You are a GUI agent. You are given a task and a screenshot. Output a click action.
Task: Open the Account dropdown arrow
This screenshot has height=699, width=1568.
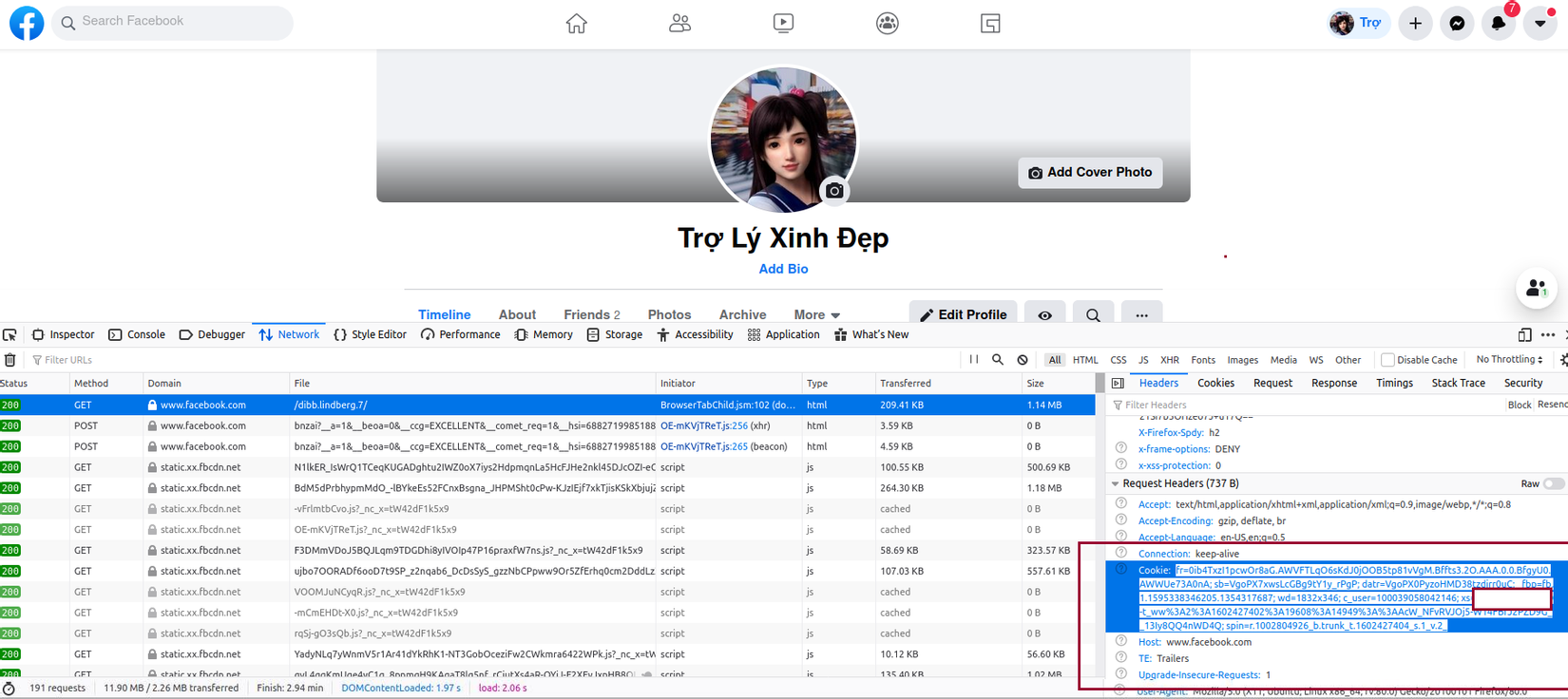1539,23
